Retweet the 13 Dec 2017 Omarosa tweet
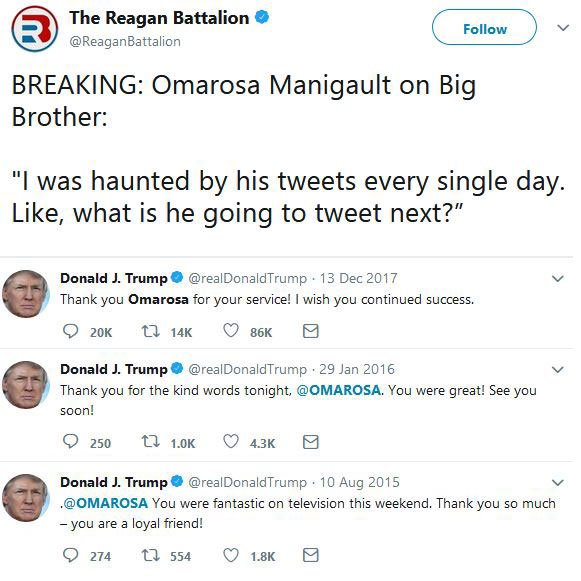581x581 pixels. click(151, 331)
